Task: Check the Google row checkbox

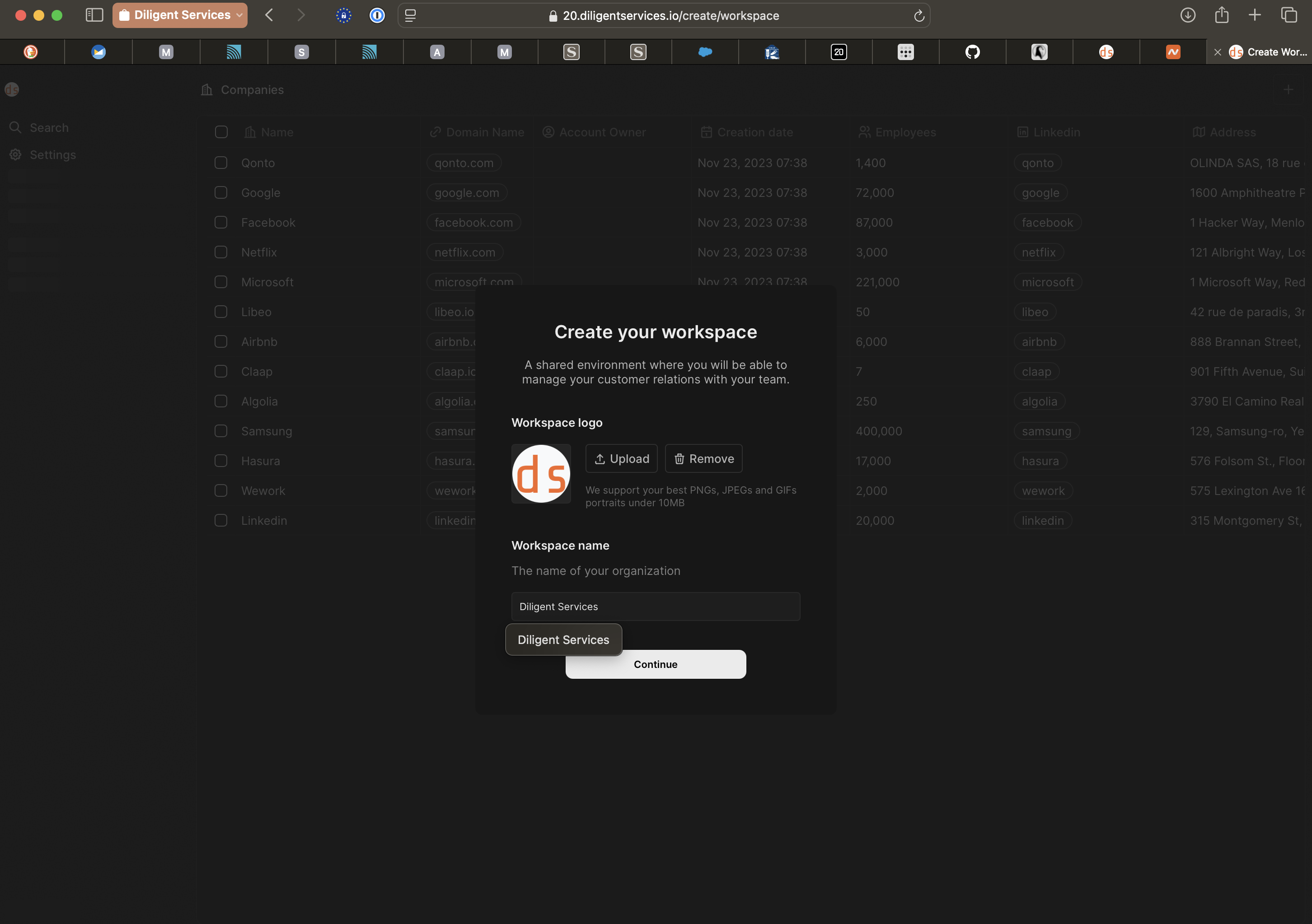Action: (221, 192)
